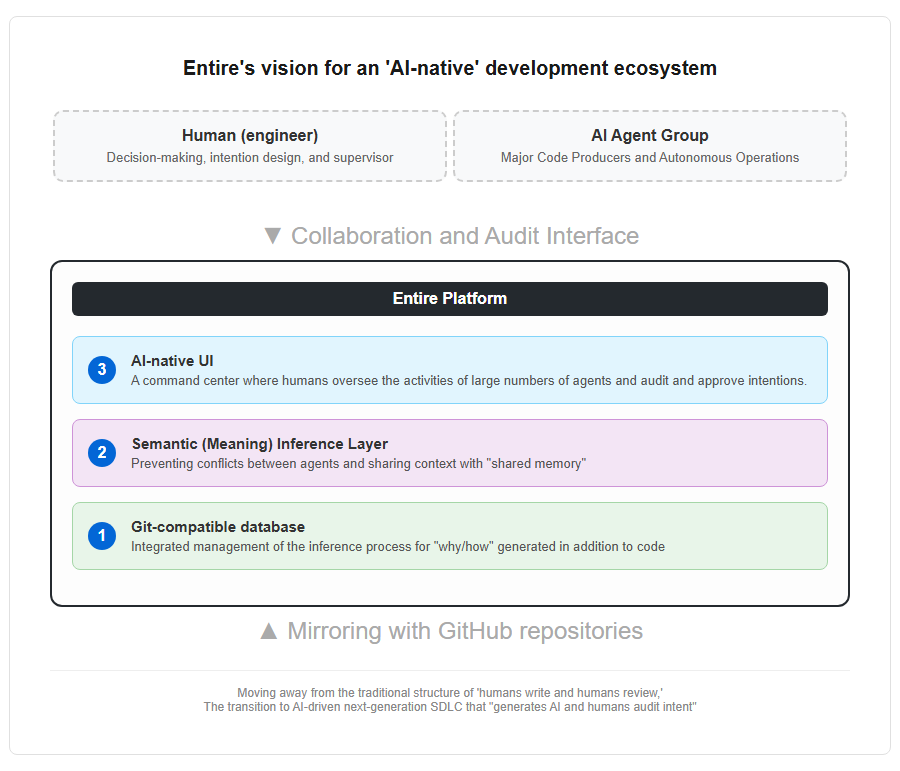900x771 pixels.
Task: Click the 'Major Code Producers' subtitle text
Action: 650,158
